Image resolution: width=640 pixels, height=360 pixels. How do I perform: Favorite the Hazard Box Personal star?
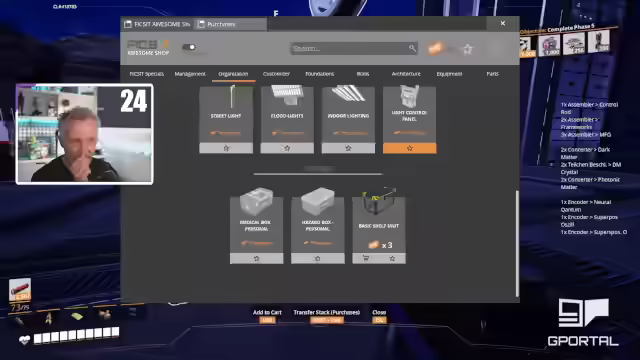[318, 258]
